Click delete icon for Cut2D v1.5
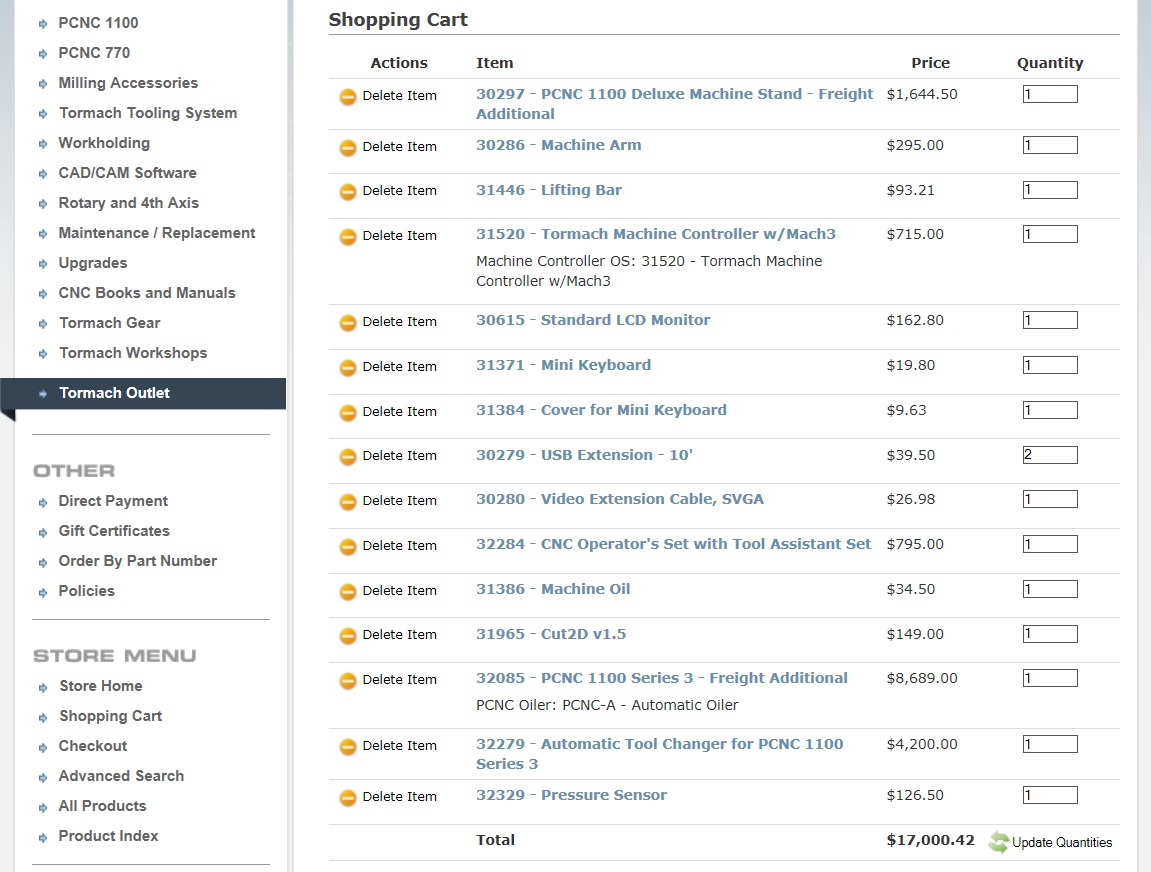 click(348, 636)
